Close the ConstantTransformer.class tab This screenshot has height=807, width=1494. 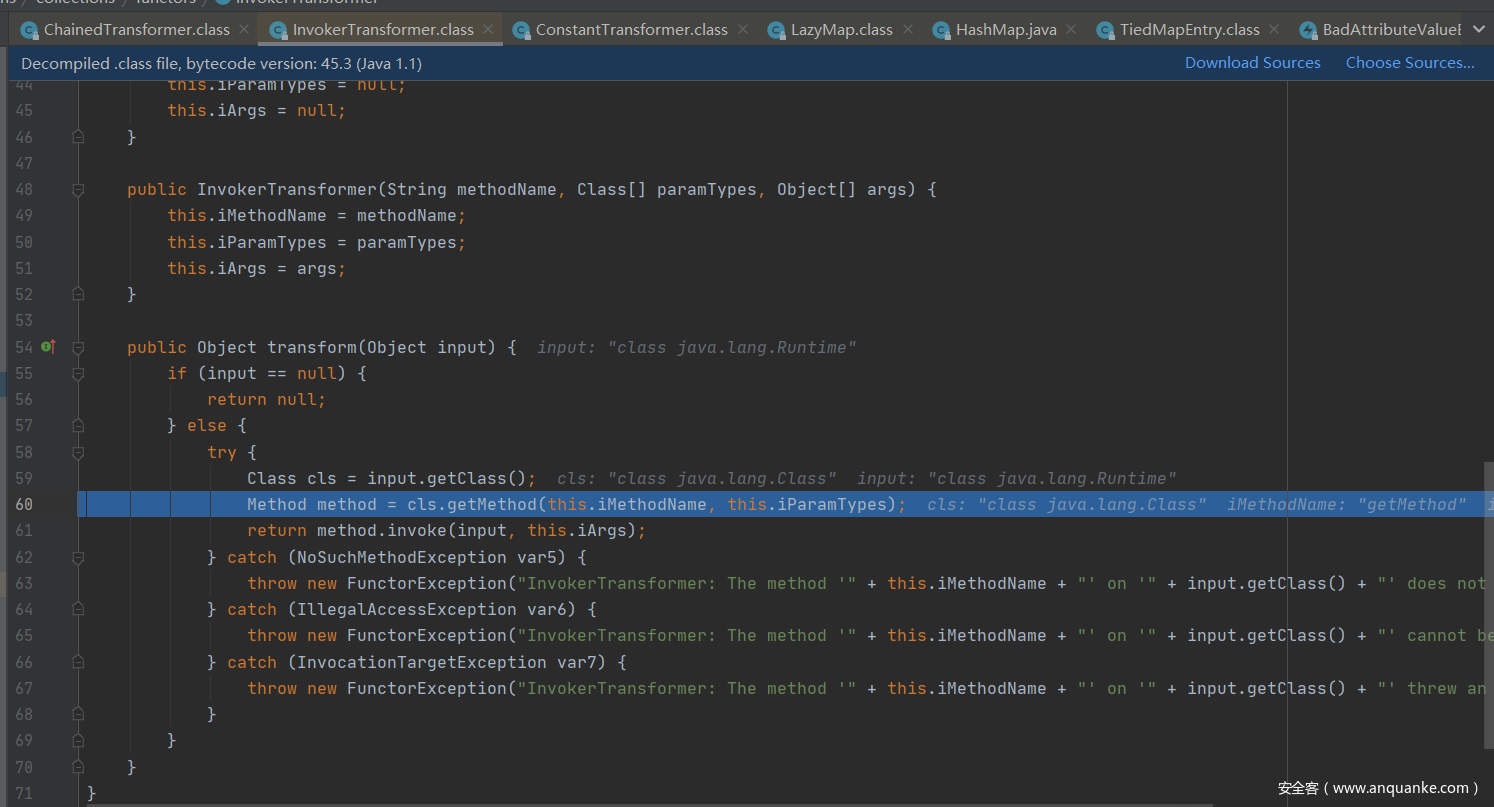click(742, 29)
